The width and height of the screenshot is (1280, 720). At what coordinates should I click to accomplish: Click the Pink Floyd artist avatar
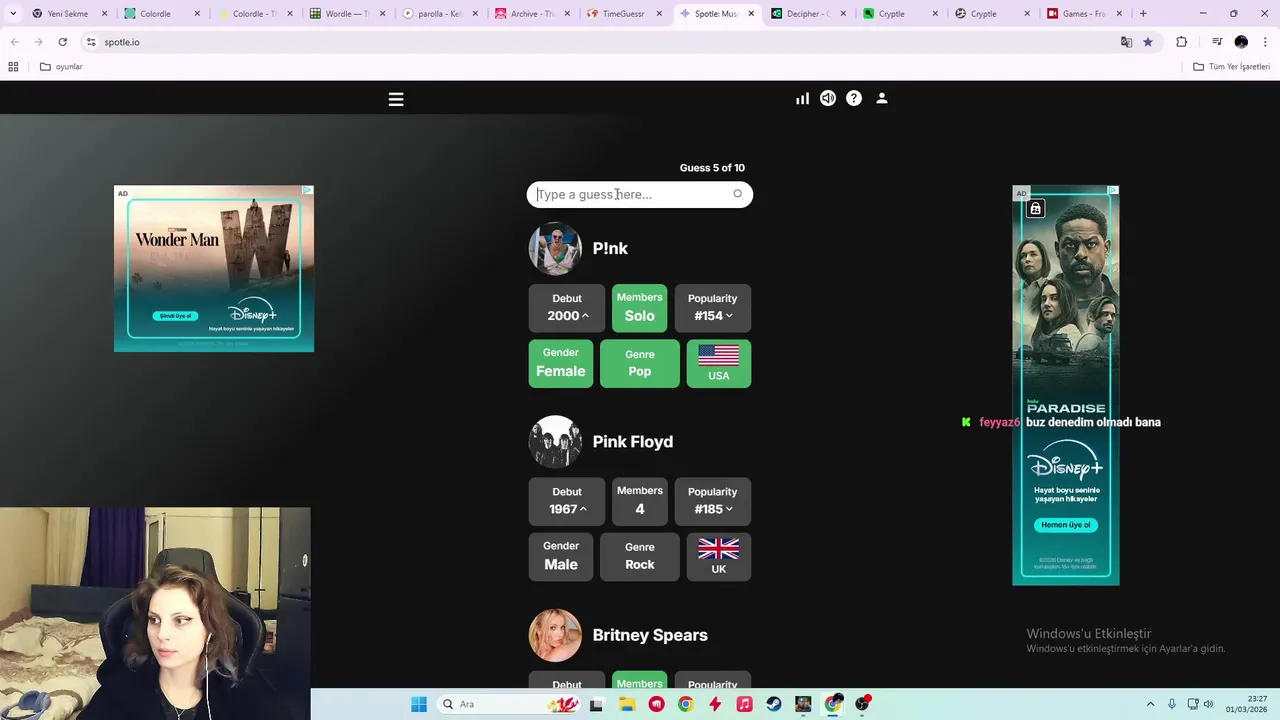(555, 441)
